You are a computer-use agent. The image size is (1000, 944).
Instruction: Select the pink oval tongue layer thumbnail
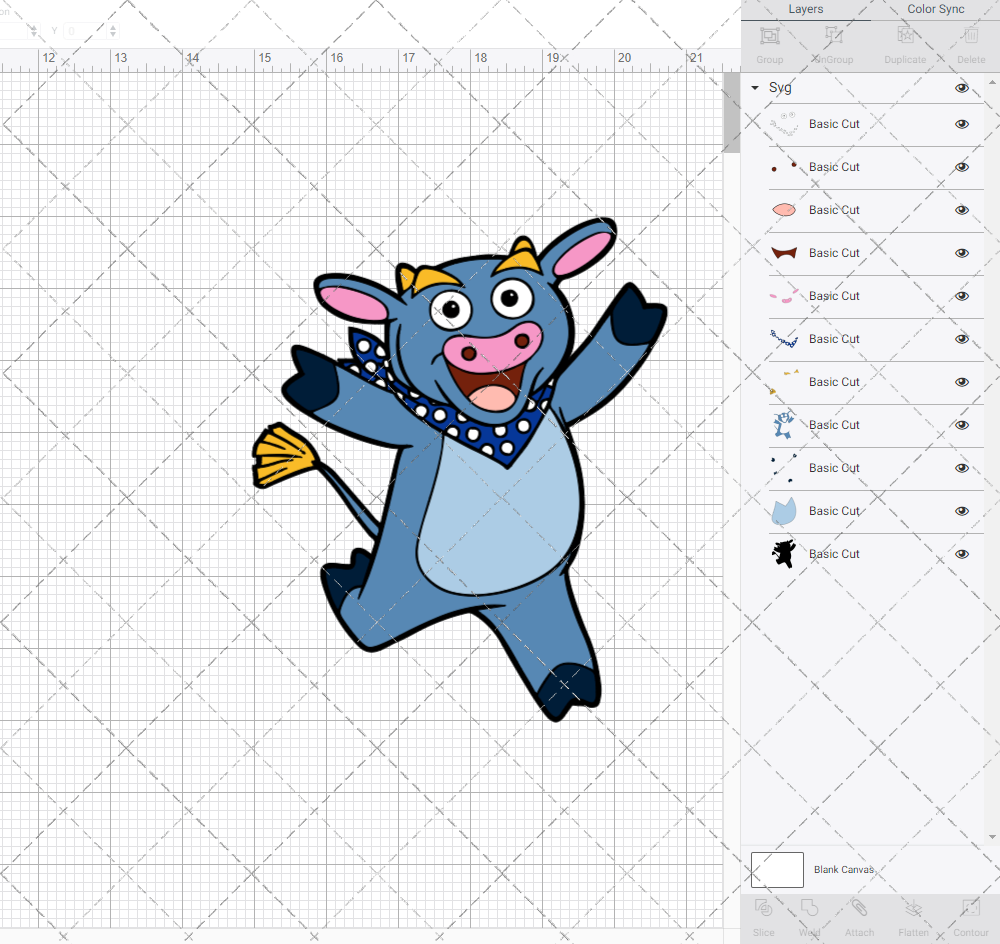(784, 210)
